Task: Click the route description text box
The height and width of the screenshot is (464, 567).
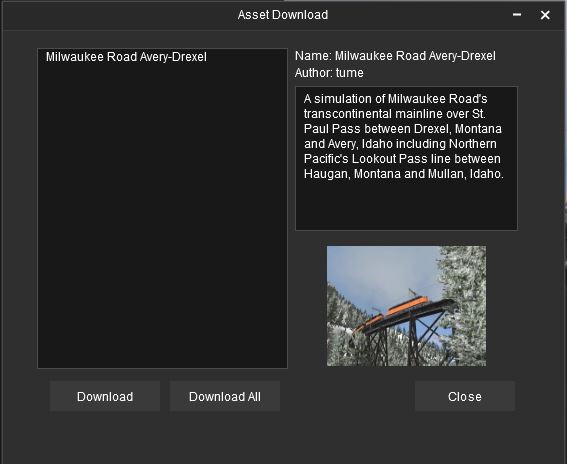Action: [x=406, y=158]
